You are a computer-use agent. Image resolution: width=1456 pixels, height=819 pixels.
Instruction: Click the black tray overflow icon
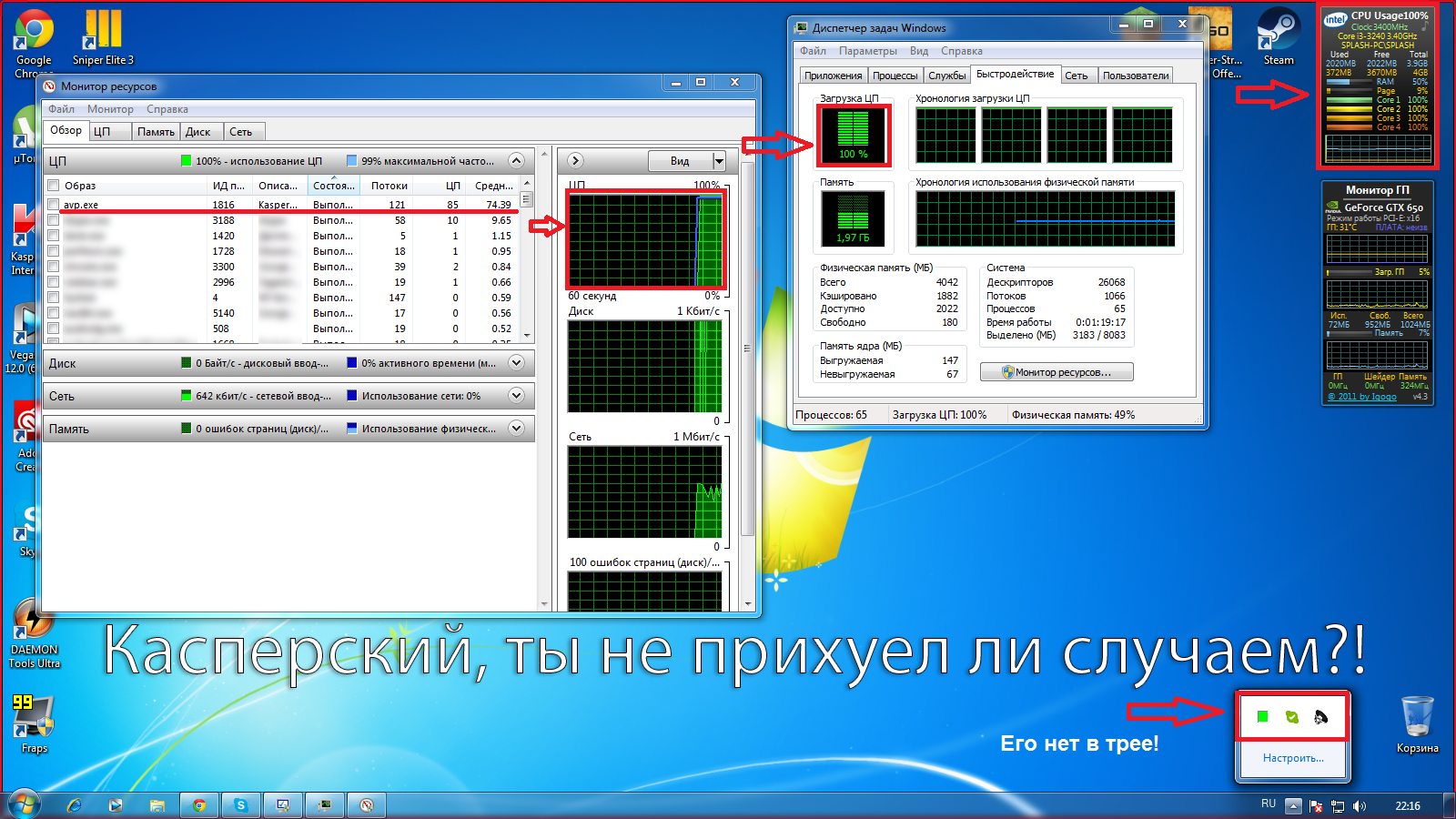(1321, 717)
